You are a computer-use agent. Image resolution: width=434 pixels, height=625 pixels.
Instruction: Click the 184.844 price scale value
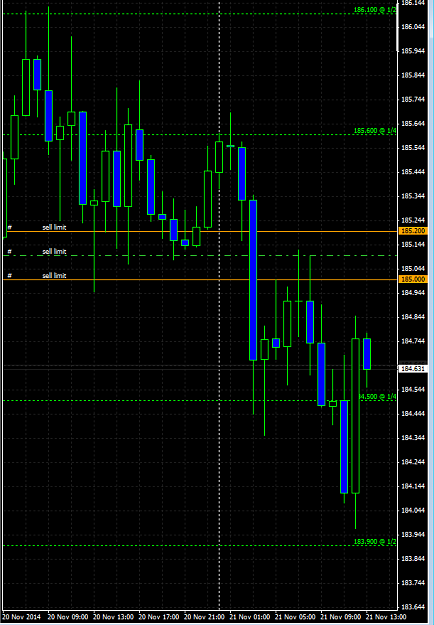click(x=412, y=317)
